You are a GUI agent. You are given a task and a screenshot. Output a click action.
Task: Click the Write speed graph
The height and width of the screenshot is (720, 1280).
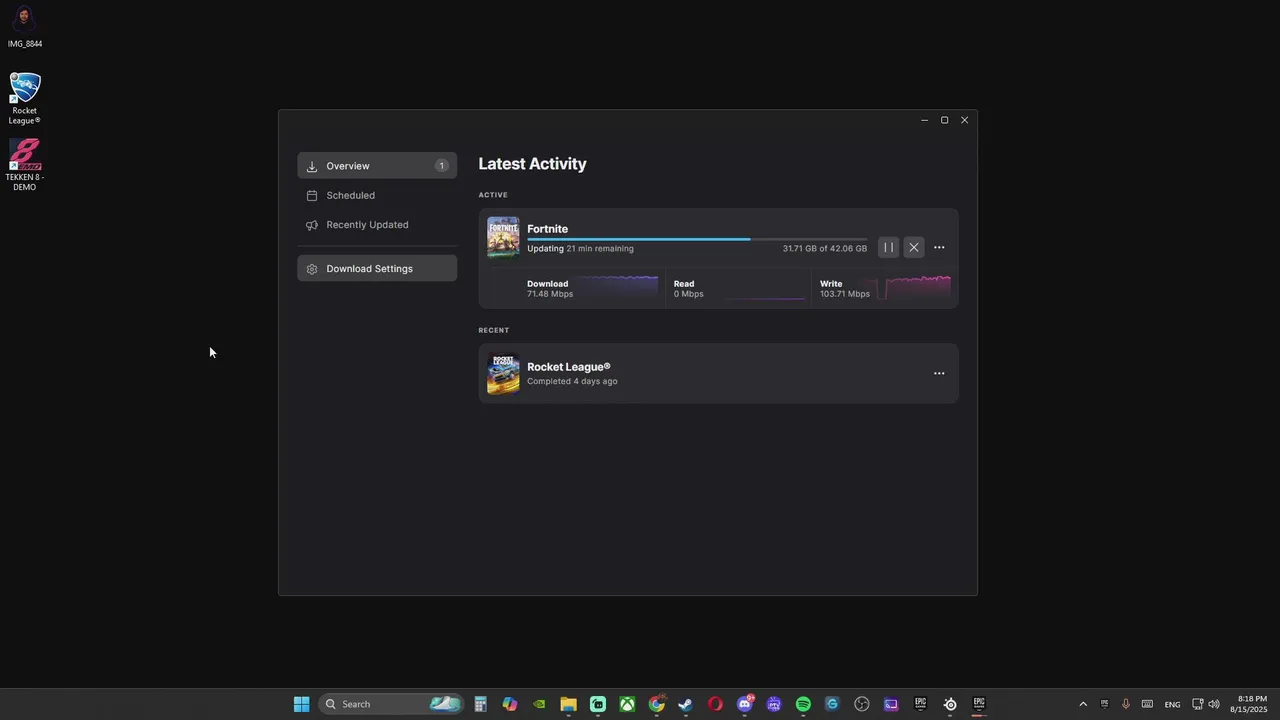[914, 288]
